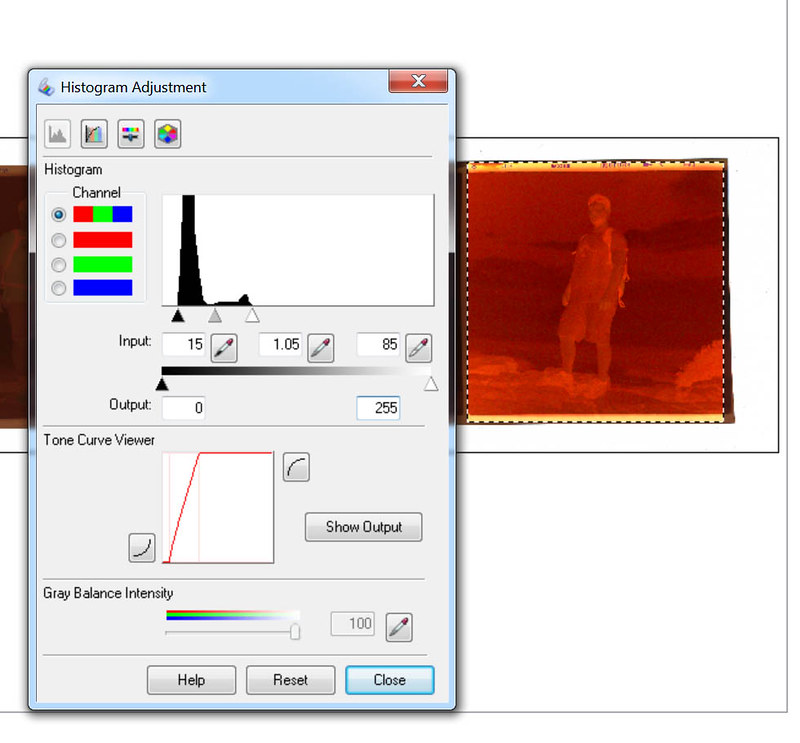Viewport: 800px width, 743px height.
Task: Select the Red channel radio button
Action: point(59,240)
